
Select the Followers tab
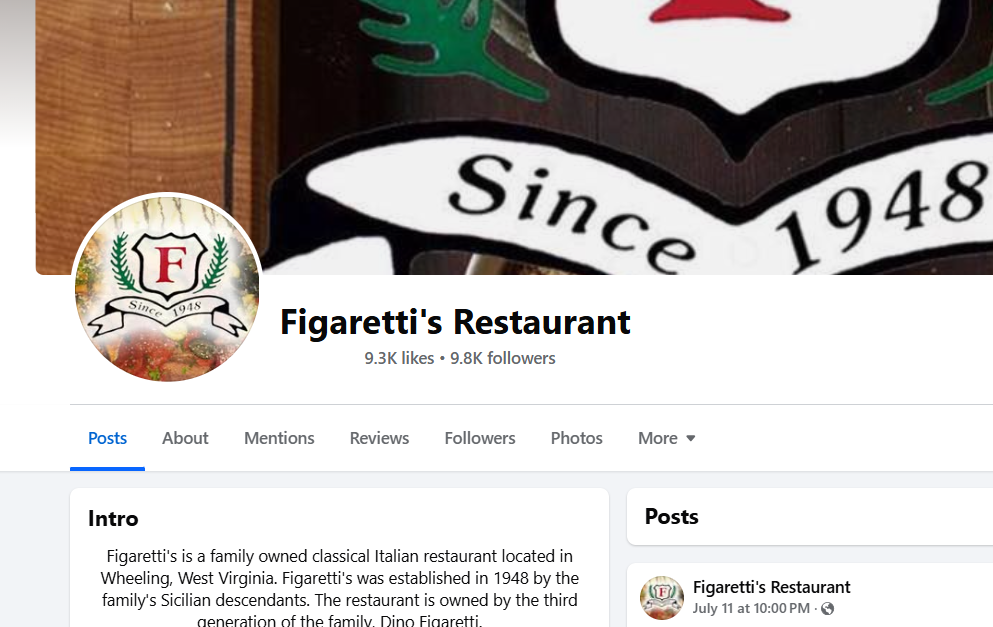tap(480, 438)
